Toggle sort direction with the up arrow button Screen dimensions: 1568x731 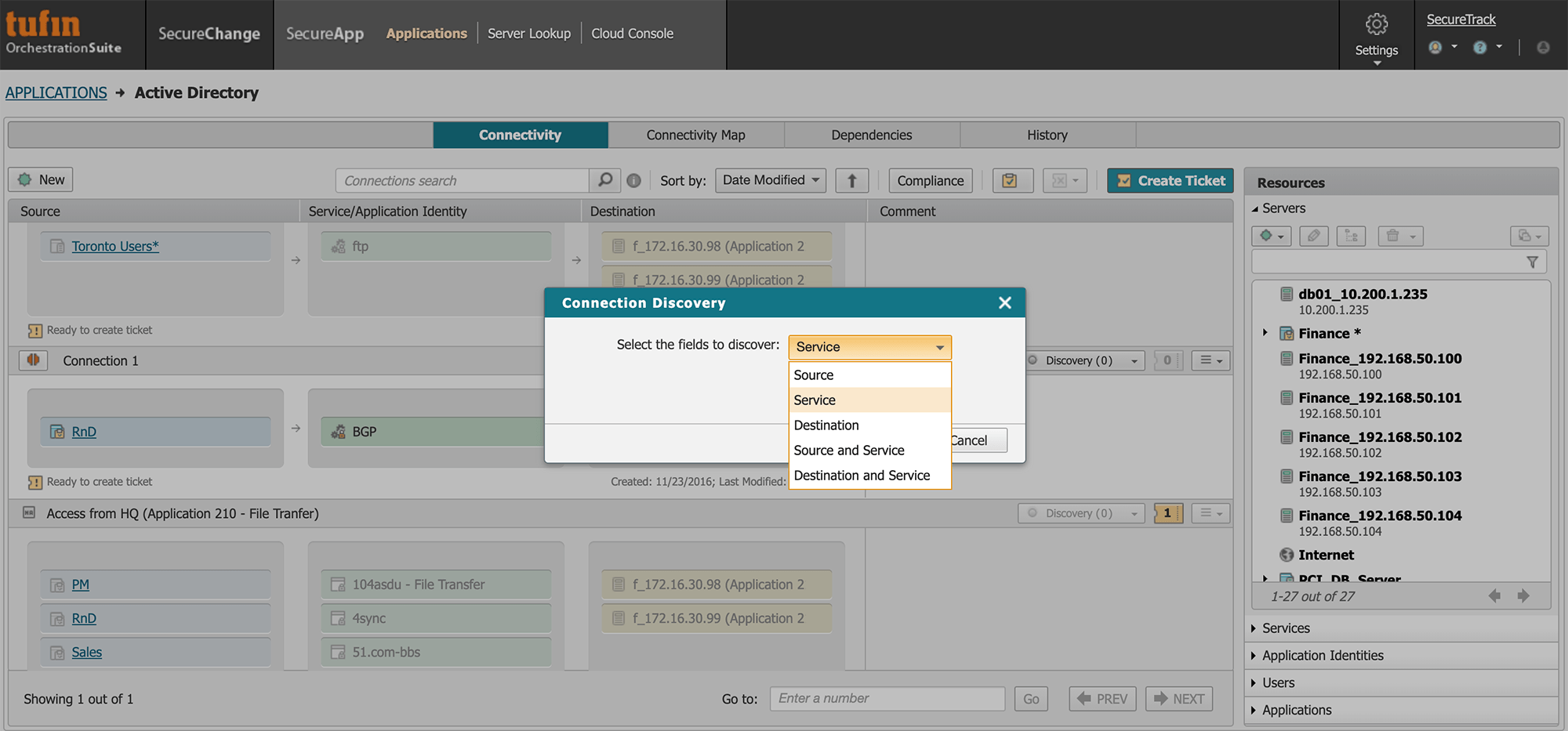point(851,181)
